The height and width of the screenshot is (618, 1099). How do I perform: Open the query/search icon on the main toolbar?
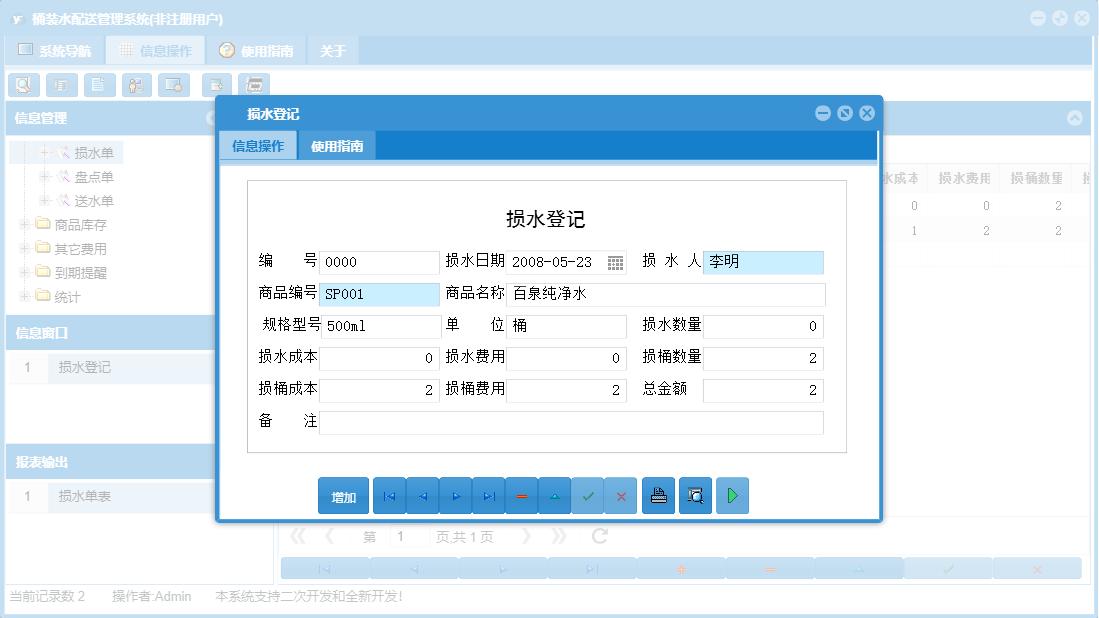[x=24, y=85]
